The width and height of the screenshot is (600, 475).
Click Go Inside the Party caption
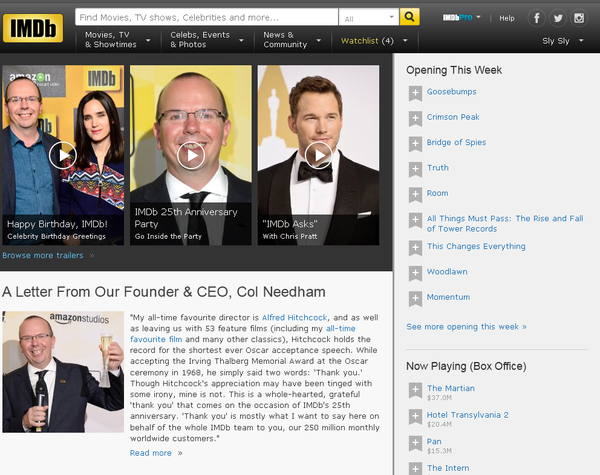(168, 236)
